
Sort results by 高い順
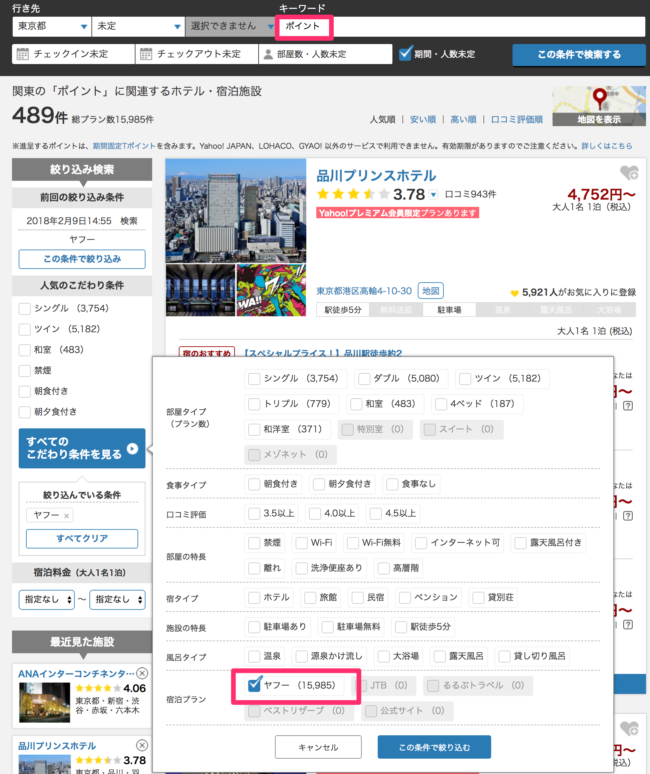coord(463,119)
